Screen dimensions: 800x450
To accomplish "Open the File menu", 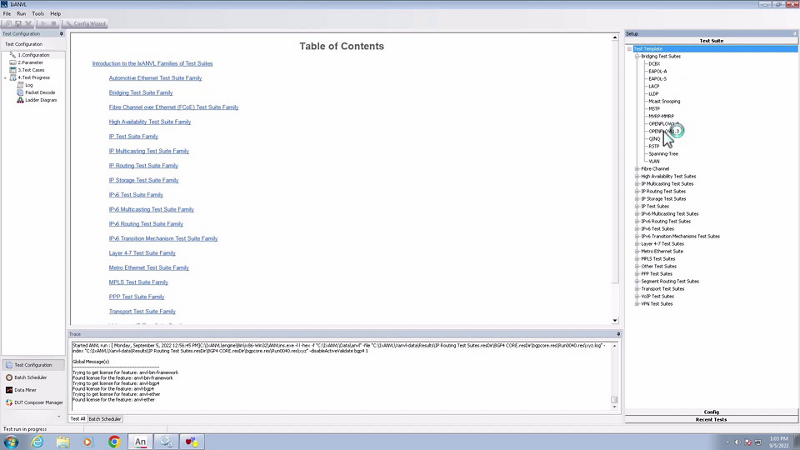I will 7,14.
